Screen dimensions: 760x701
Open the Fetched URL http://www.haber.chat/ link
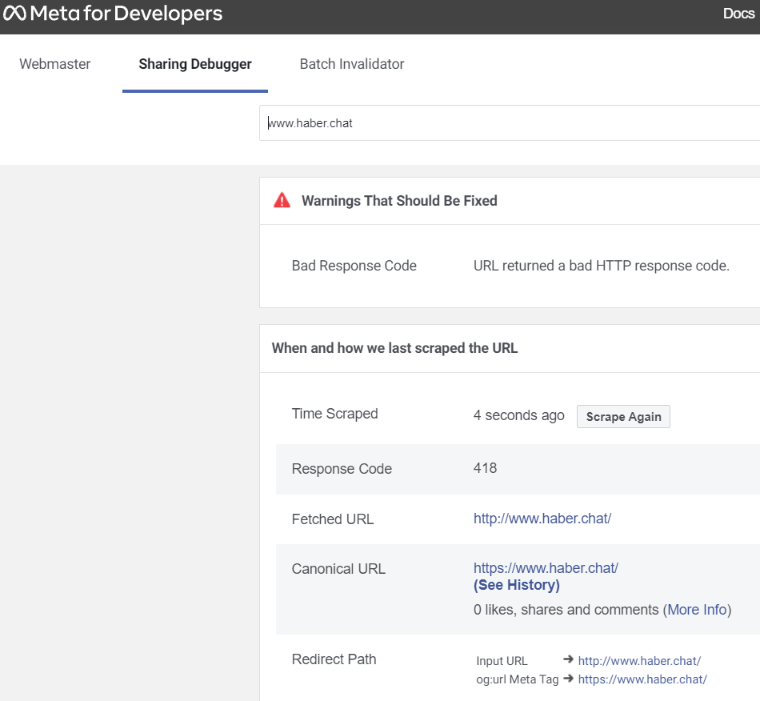[x=542, y=519]
